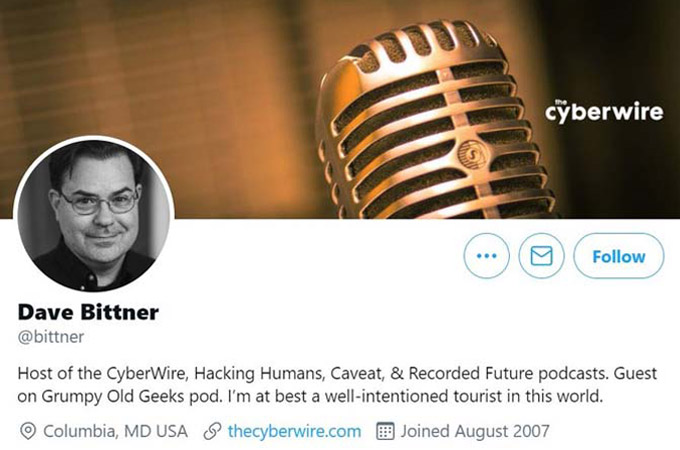Open Dave Bittner's profile photo
Screen dimensions: 680x450
(x=94, y=214)
